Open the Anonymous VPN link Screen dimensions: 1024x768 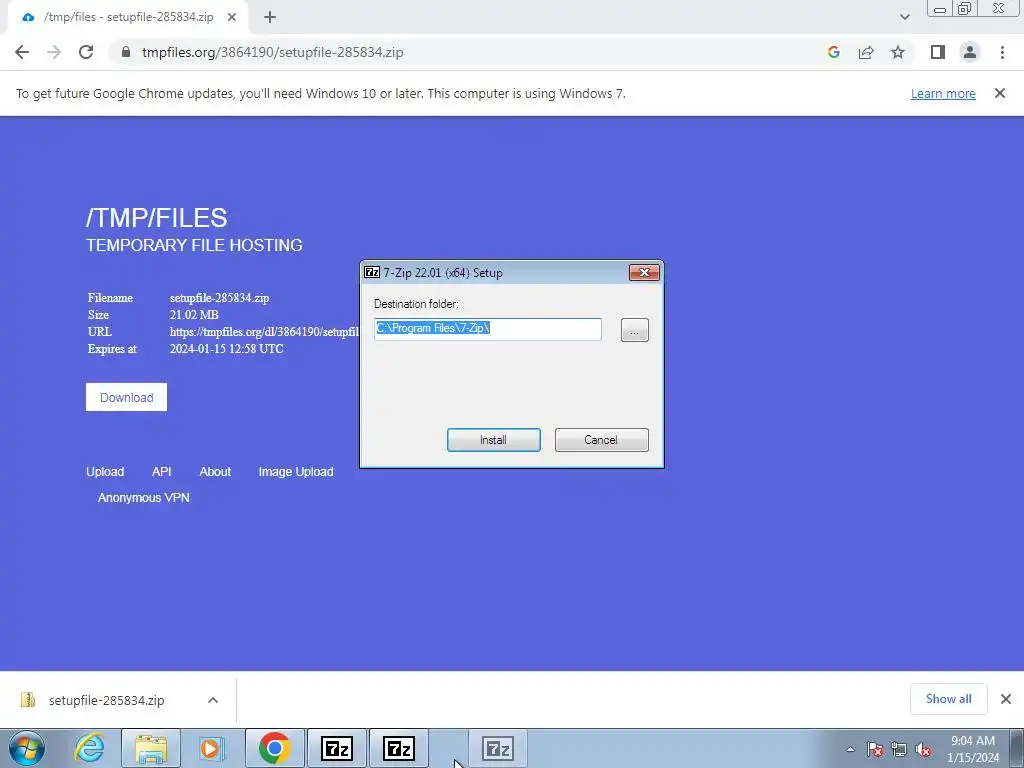[144, 498]
